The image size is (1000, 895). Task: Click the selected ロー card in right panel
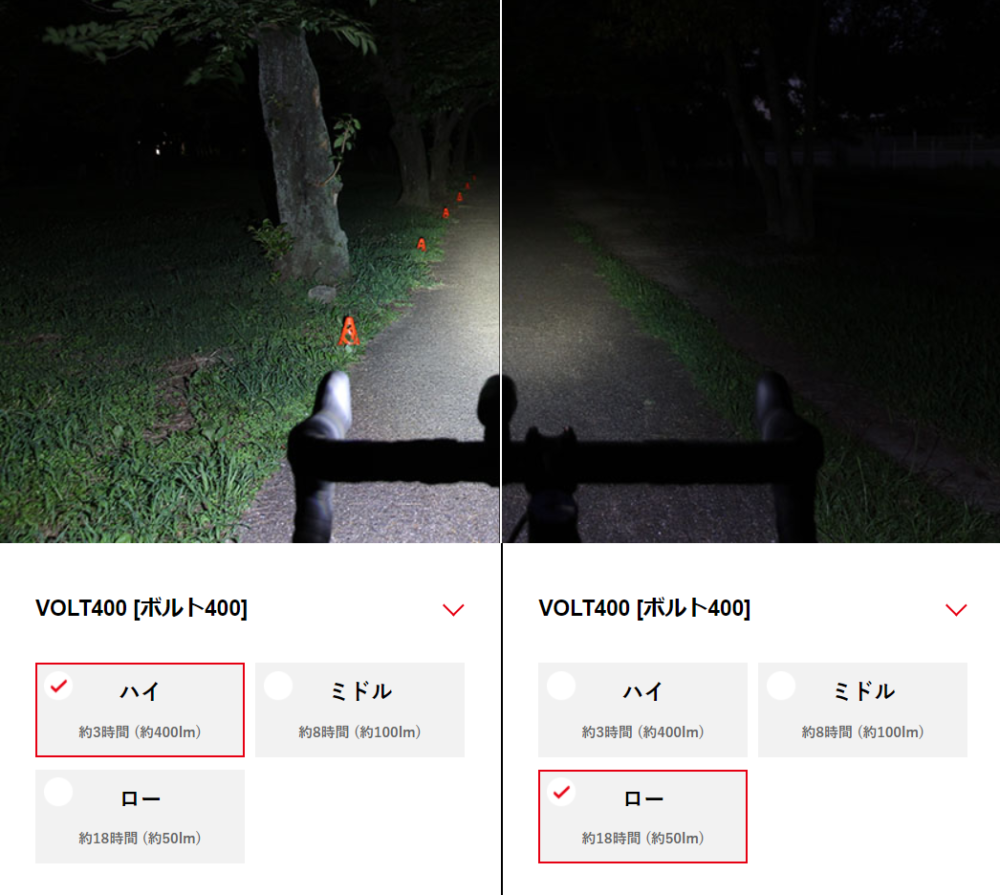642,817
